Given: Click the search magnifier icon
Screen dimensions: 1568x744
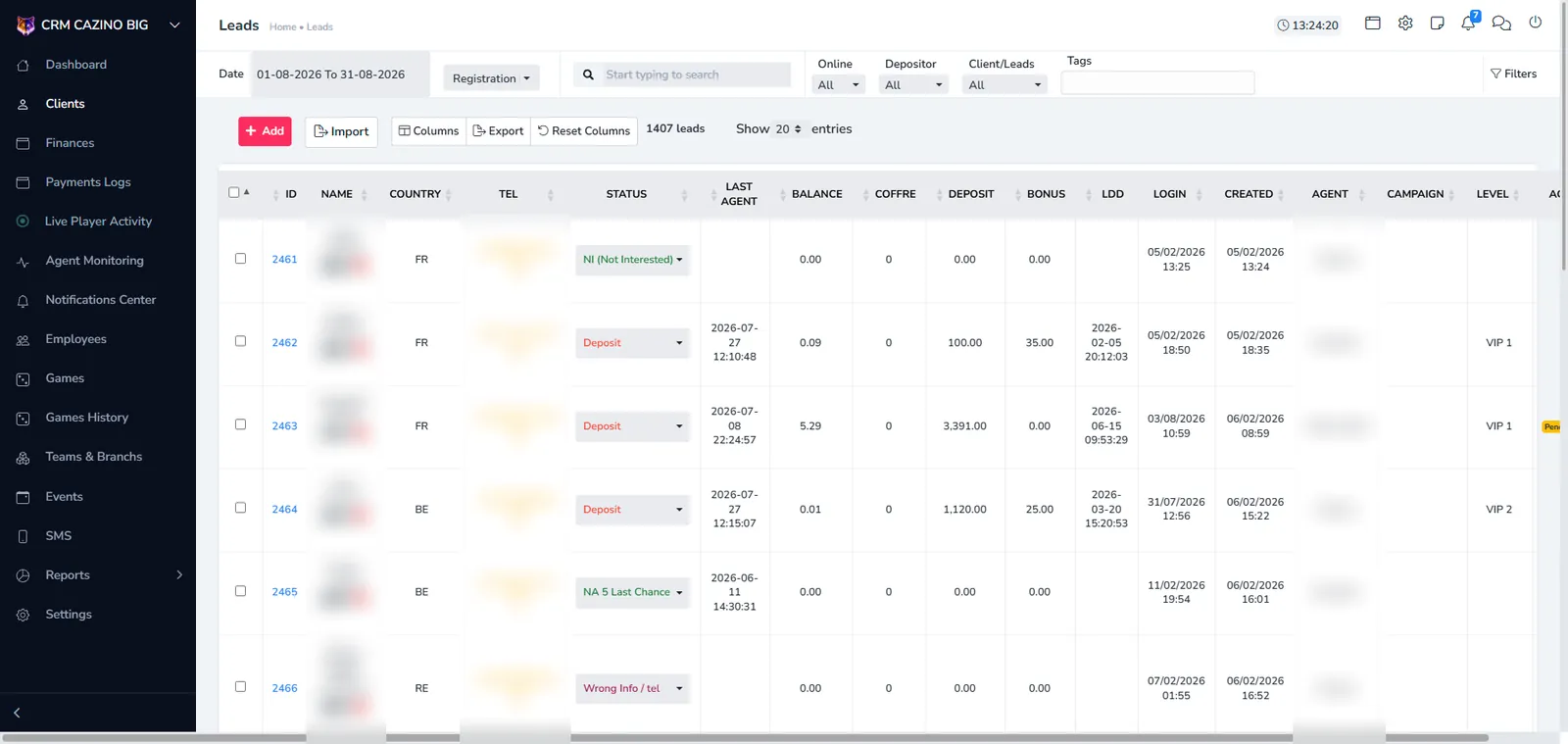Looking at the screenshot, I should 588,74.
